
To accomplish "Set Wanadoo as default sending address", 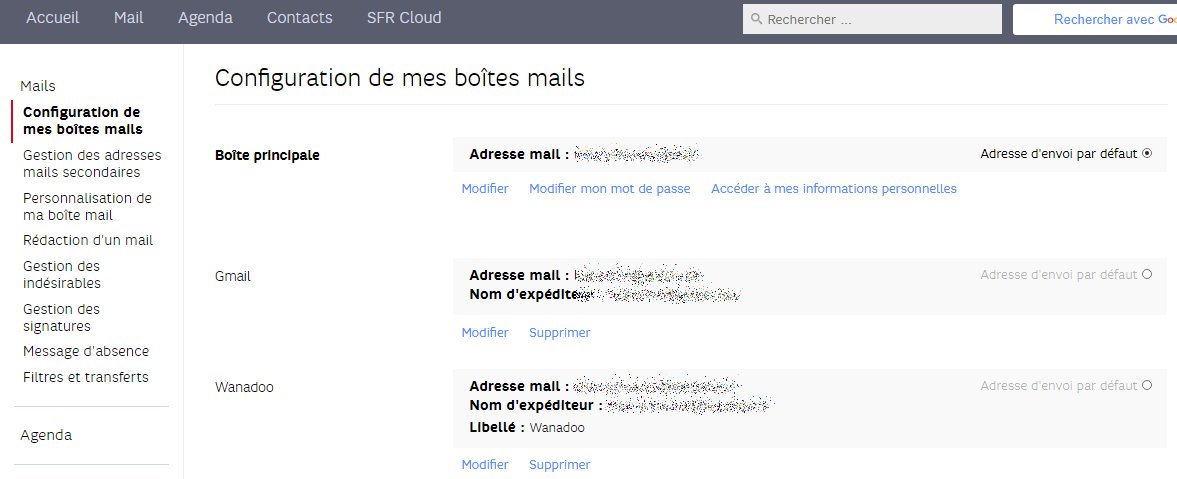I will coord(1147,386).
